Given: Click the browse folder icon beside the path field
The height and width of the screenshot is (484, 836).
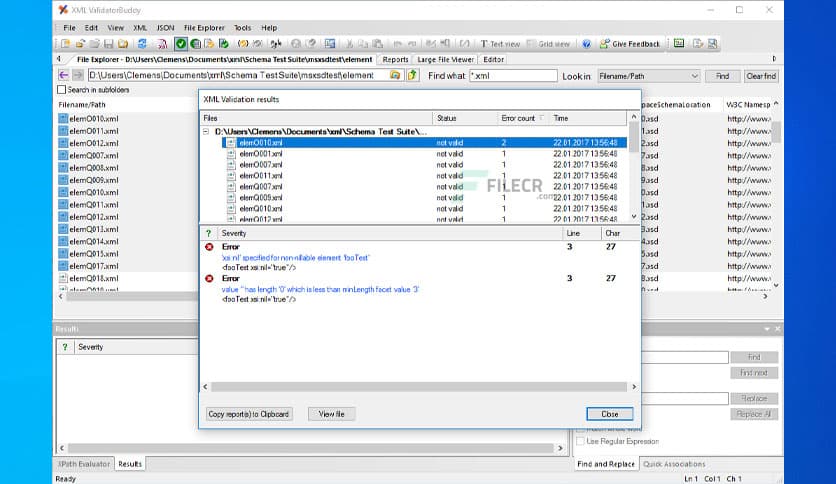Looking at the screenshot, I should tap(395, 76).
